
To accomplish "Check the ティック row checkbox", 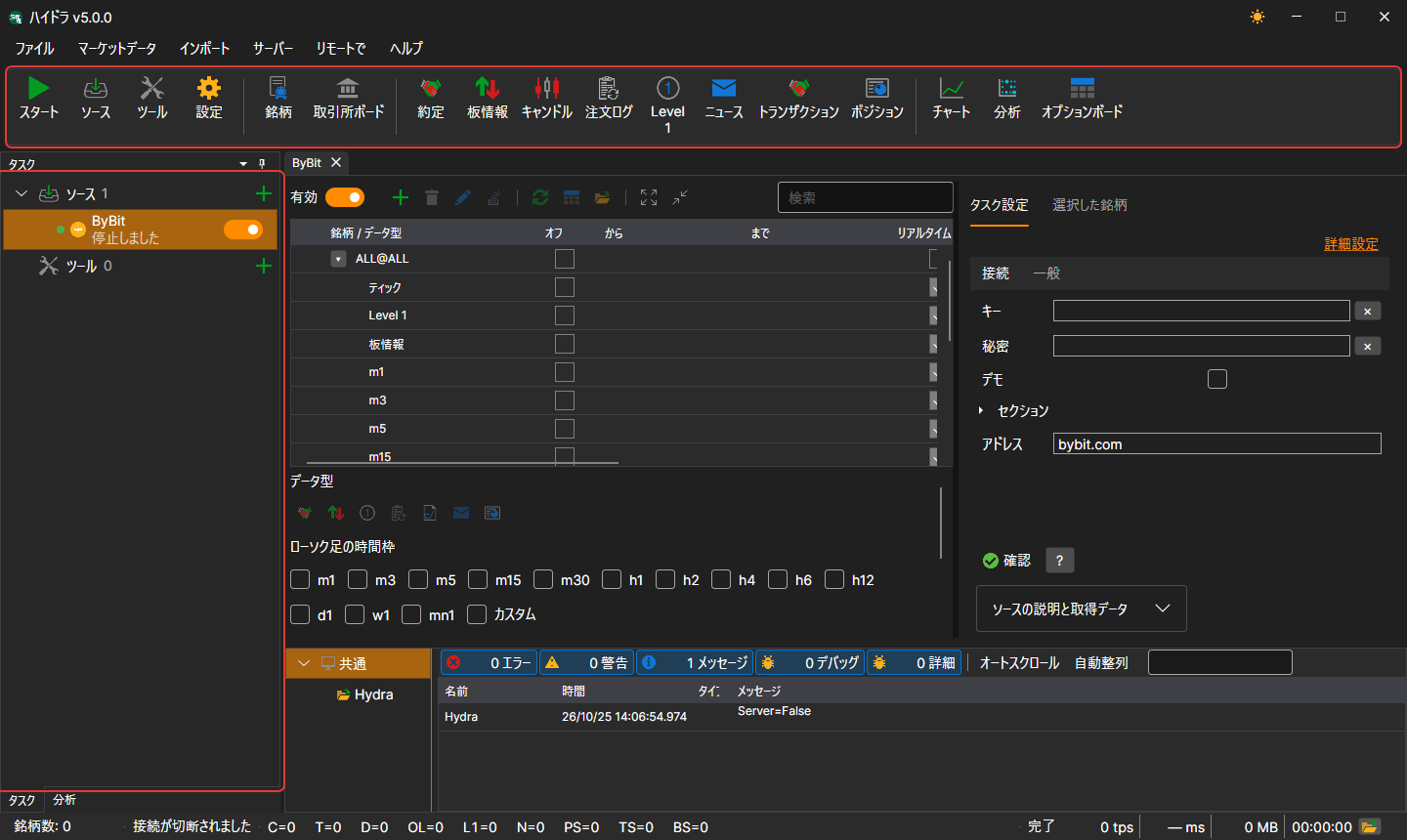I will click(x=565, y=287).
